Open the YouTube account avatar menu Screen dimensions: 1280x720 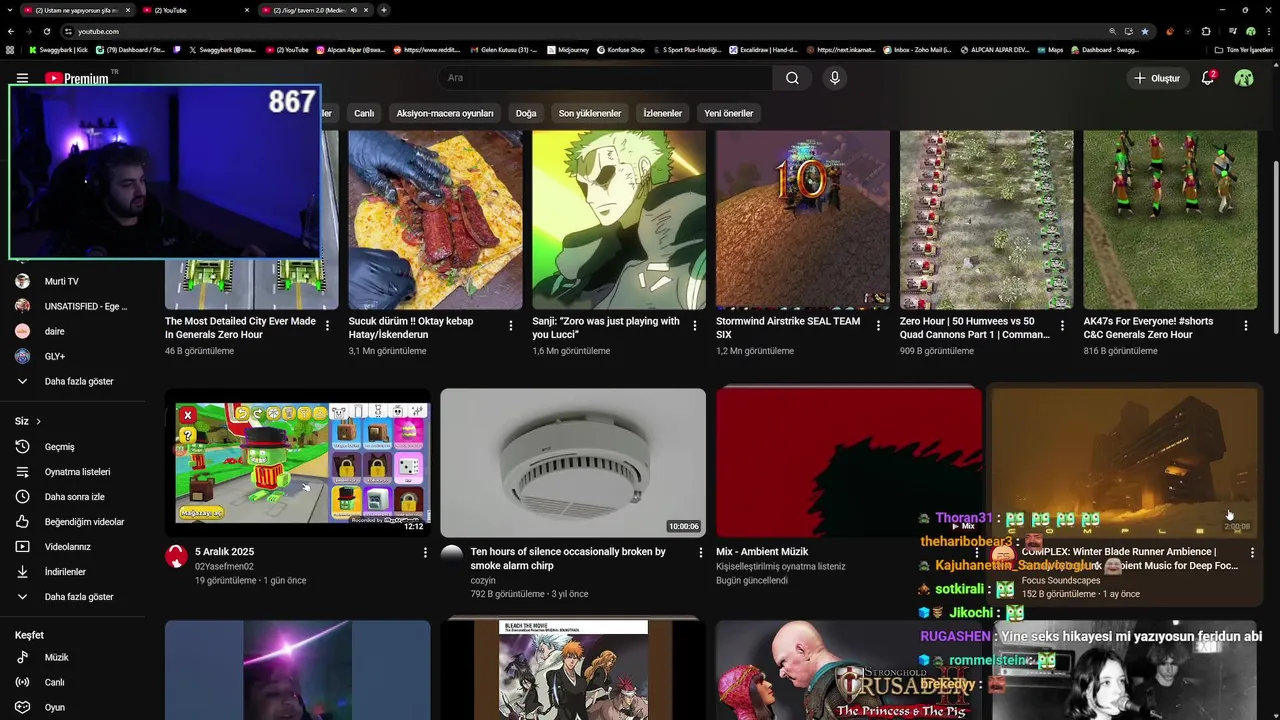(1244, 78)
